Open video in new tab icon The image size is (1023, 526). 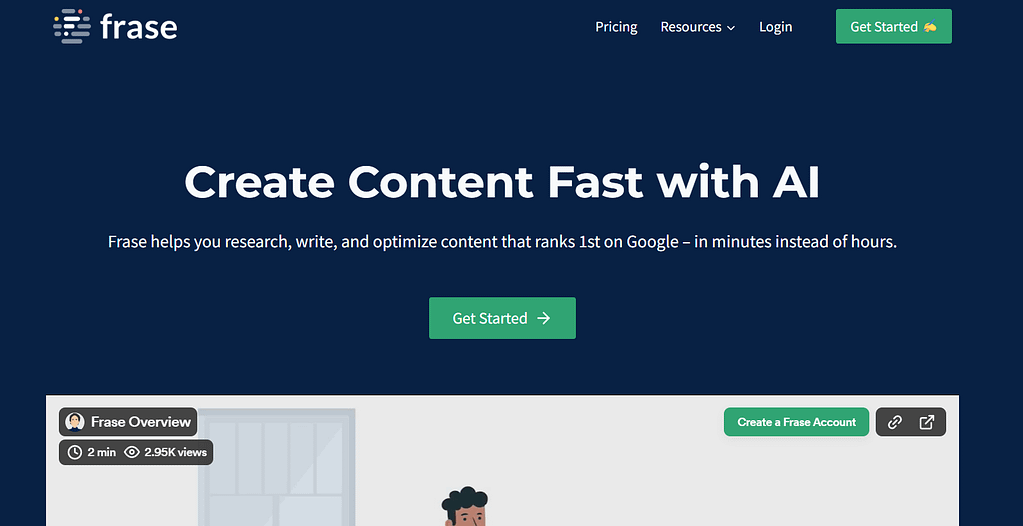(x=926, y=422)
